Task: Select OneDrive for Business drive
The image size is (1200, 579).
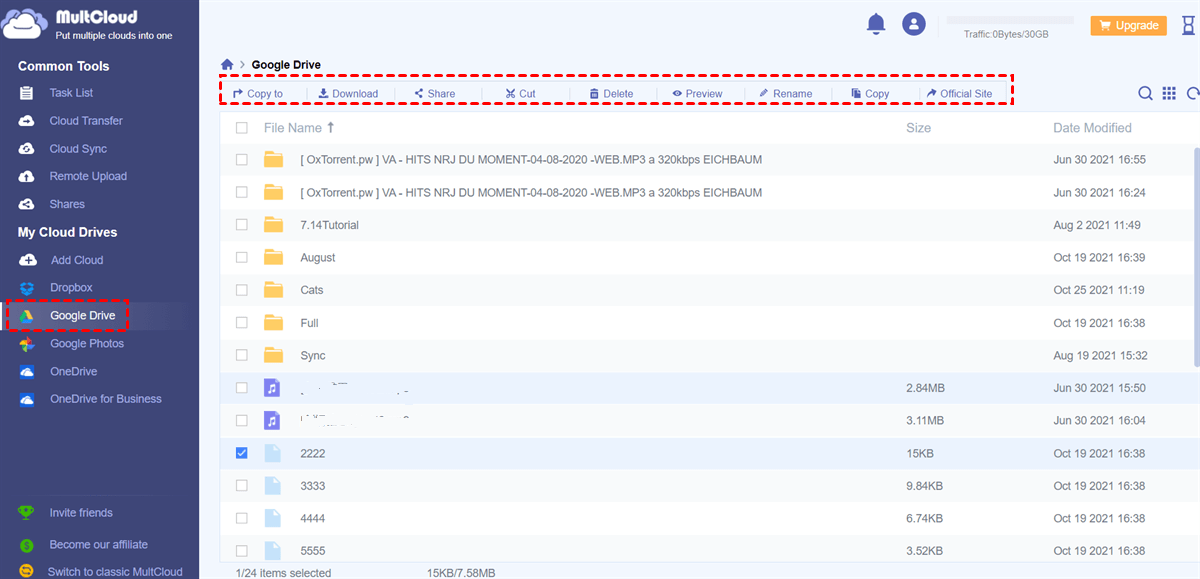Action: click(105, 399)
